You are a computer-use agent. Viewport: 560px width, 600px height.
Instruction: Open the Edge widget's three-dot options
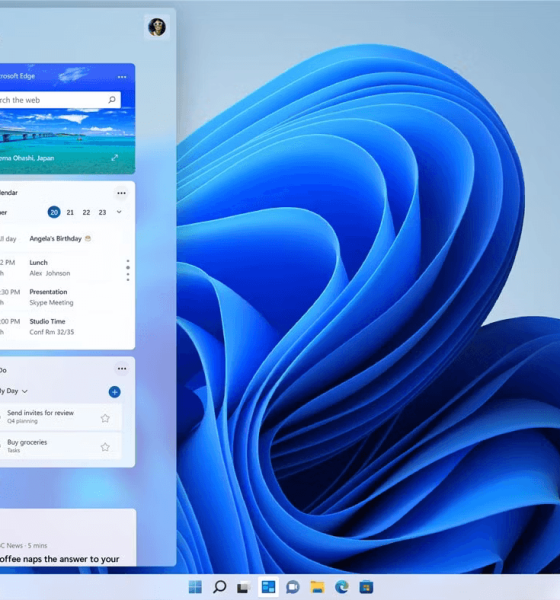[x=122, y=77]
